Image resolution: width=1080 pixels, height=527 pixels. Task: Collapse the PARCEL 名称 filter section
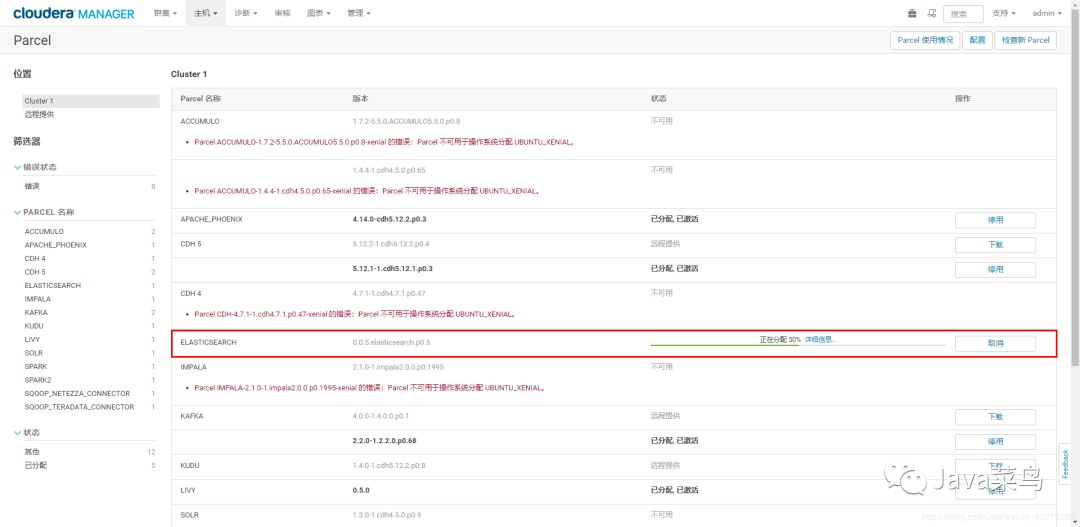44,212
